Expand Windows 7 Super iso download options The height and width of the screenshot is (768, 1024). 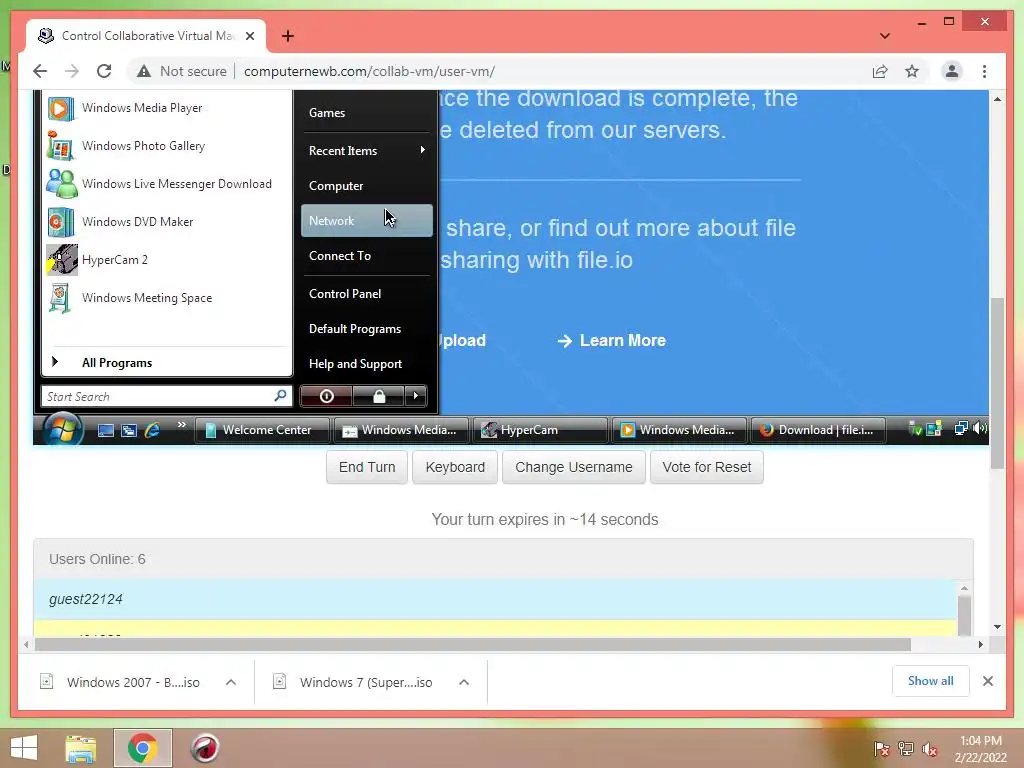click(464, 682)
